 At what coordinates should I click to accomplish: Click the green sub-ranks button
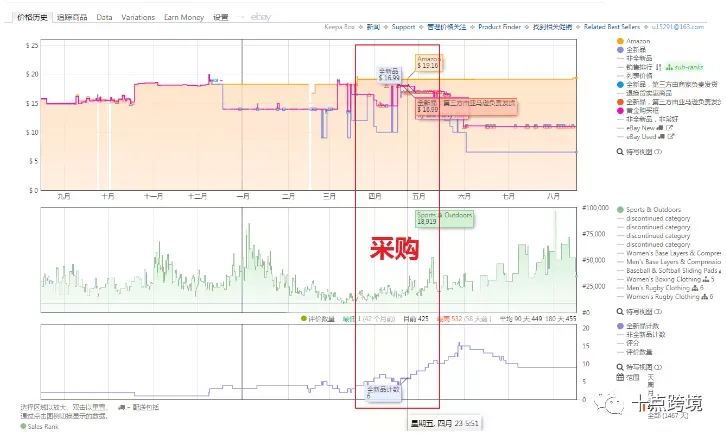(x=684, y=67)
